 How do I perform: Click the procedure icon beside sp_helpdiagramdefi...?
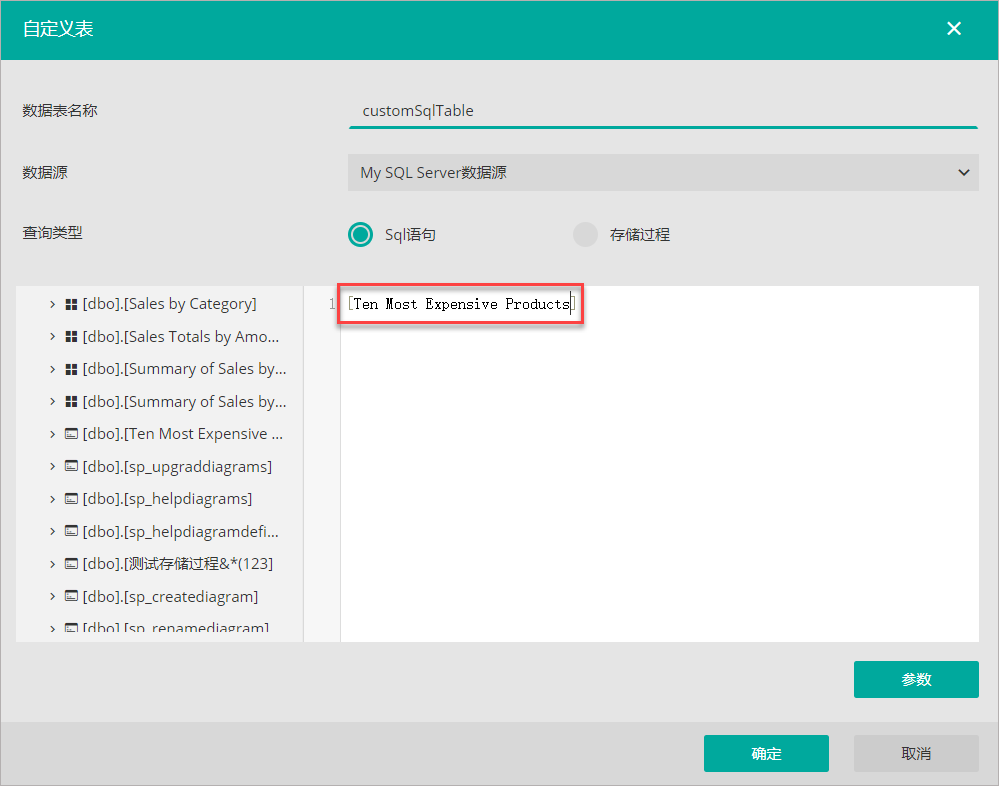71,531
